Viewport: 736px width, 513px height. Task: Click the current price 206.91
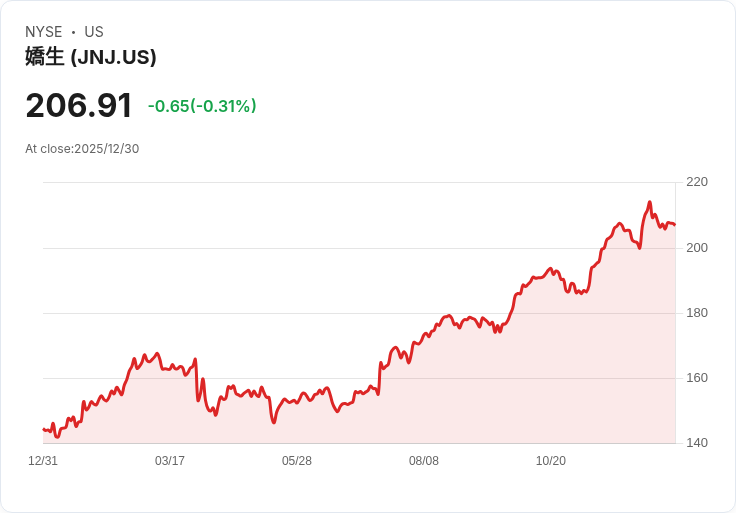79,106
